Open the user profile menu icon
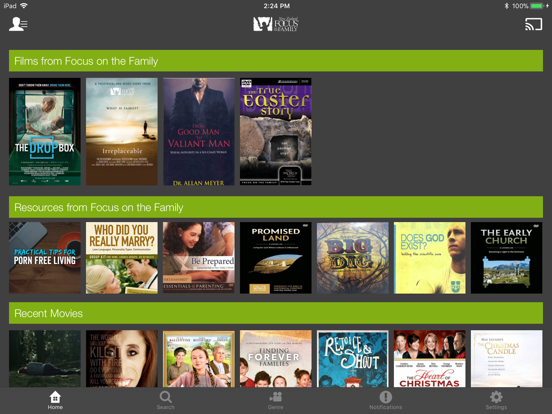This screenshot has width=552, height=414. coord(18,24)
